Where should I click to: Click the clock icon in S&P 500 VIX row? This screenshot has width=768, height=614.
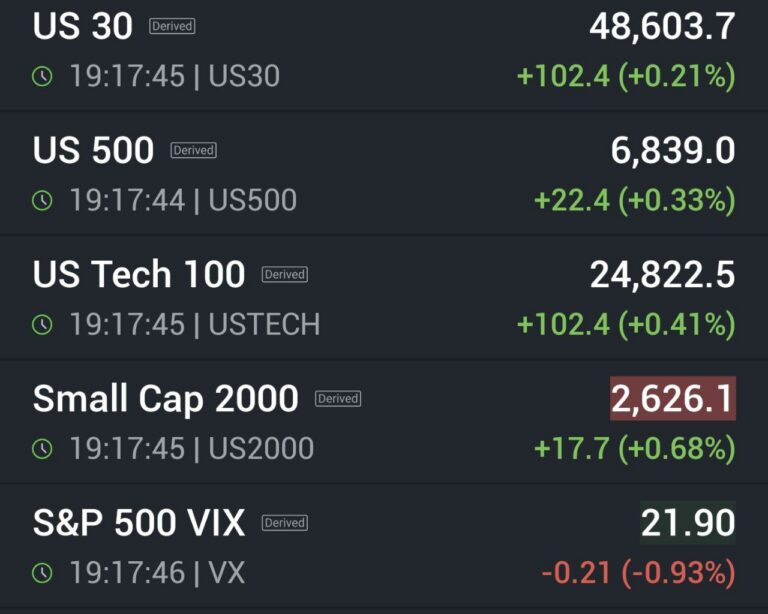point(42,573)
